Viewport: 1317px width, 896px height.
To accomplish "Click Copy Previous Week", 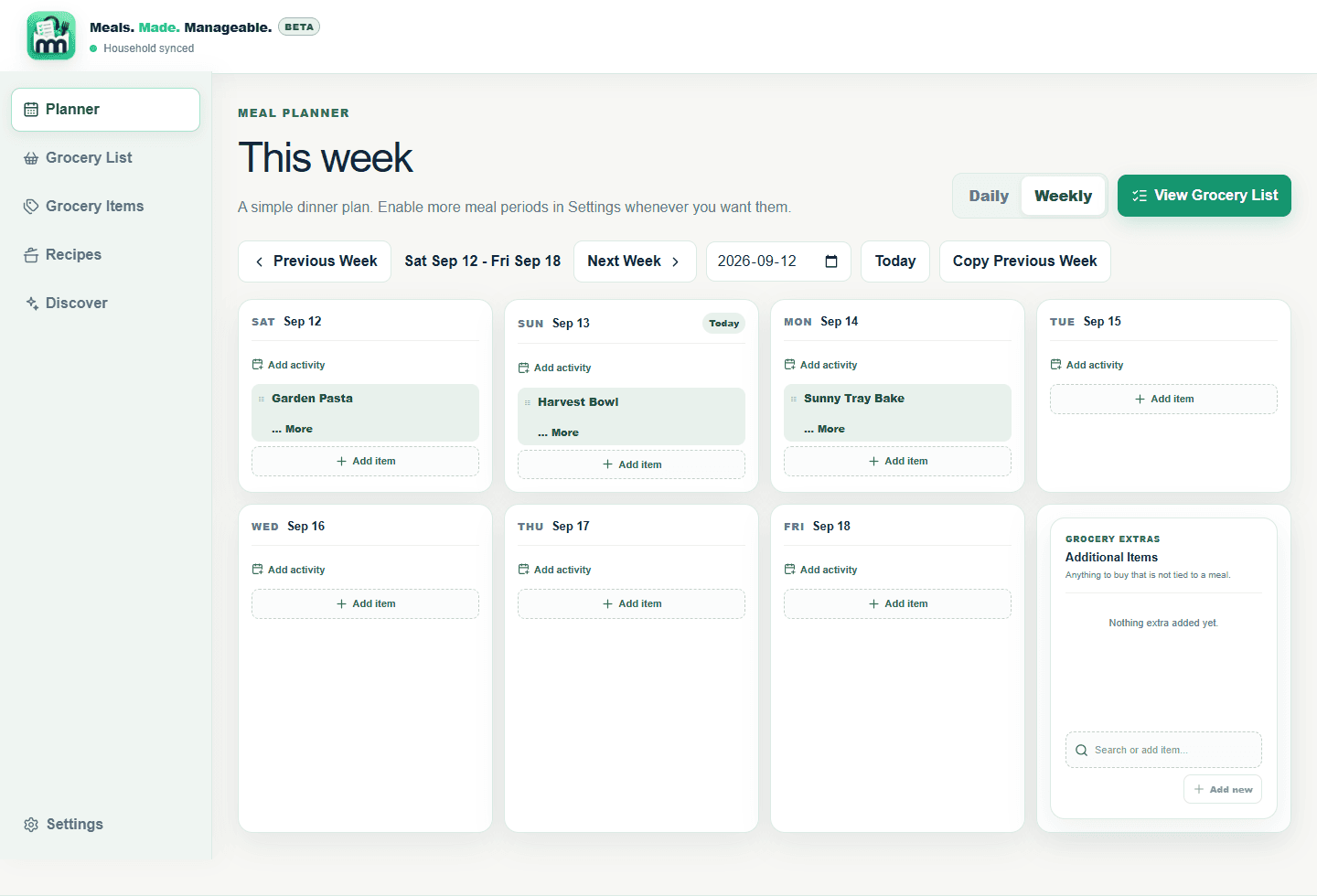I will (1024, 261).
